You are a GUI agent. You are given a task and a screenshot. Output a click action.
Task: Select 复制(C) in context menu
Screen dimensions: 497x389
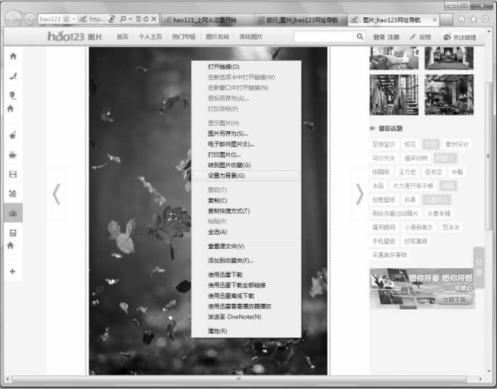[247, 200]
